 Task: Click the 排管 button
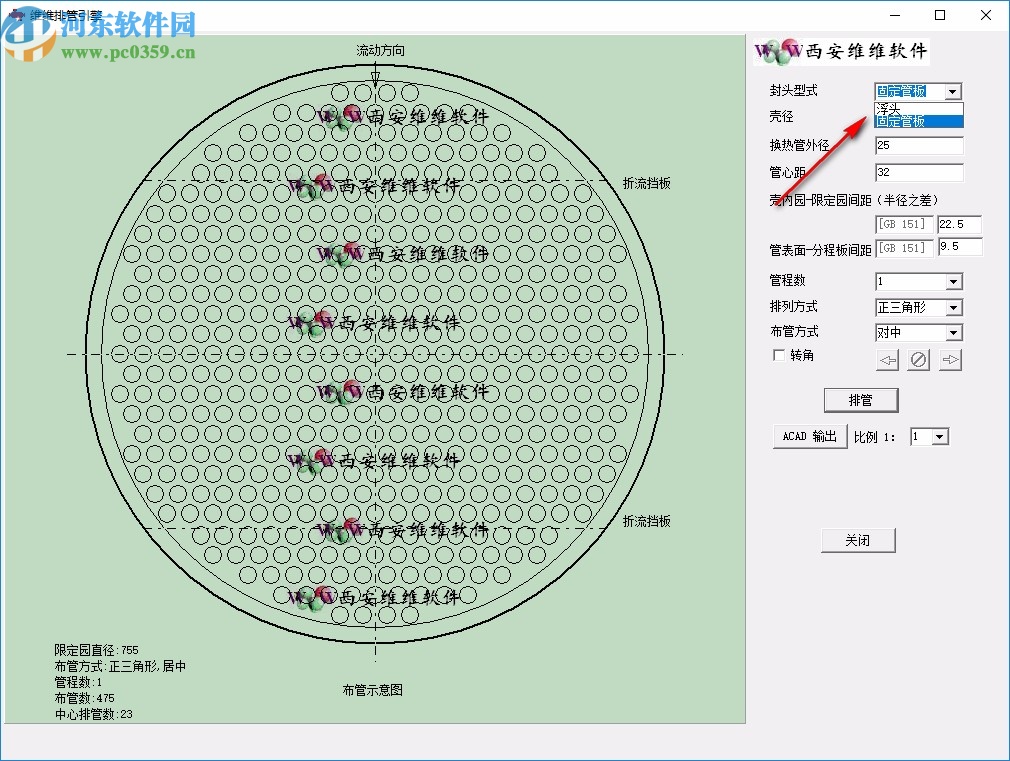[x=861, y=400]
